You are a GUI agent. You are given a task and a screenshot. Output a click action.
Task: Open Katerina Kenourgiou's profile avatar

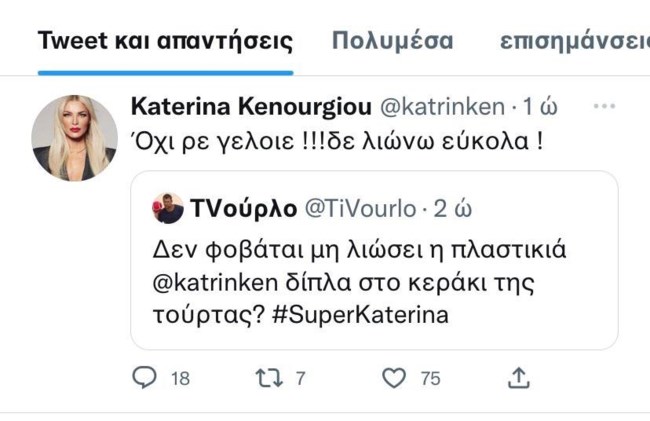point(75,138)
